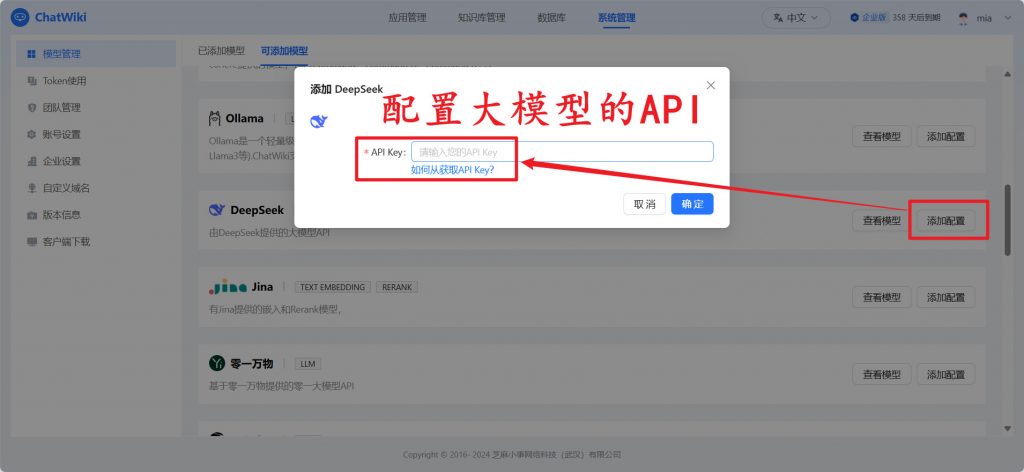Click the LLM tag on 零一万物
1024x472 pixels.
pos(308,364)
